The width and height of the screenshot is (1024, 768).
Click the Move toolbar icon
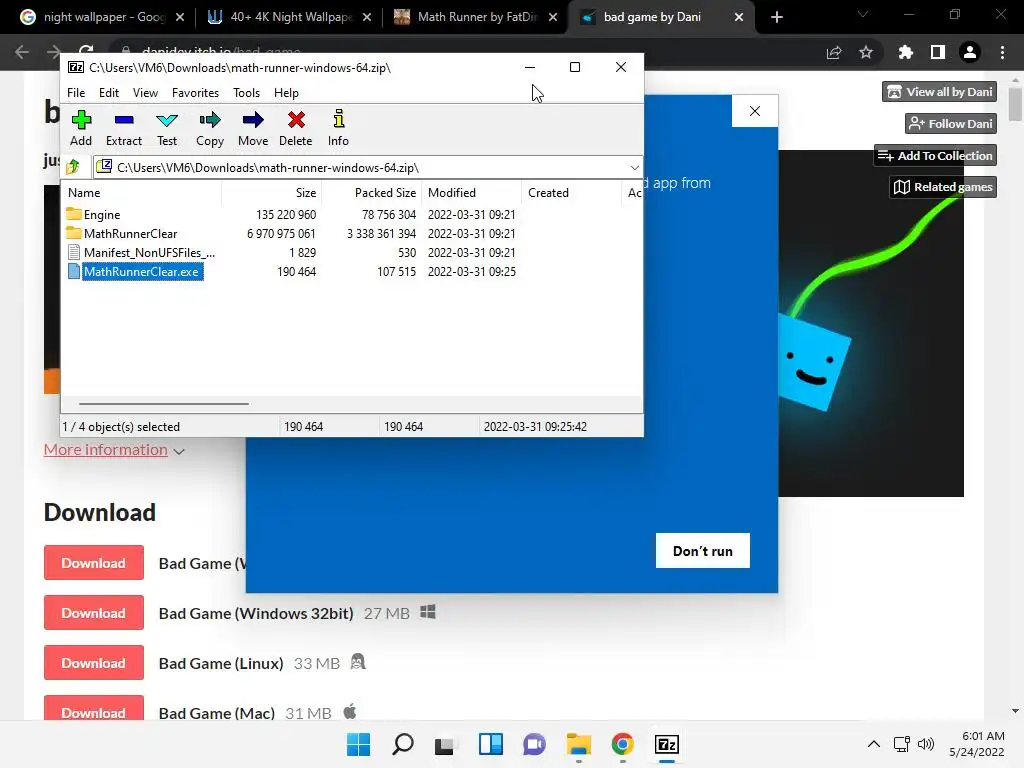253,128
